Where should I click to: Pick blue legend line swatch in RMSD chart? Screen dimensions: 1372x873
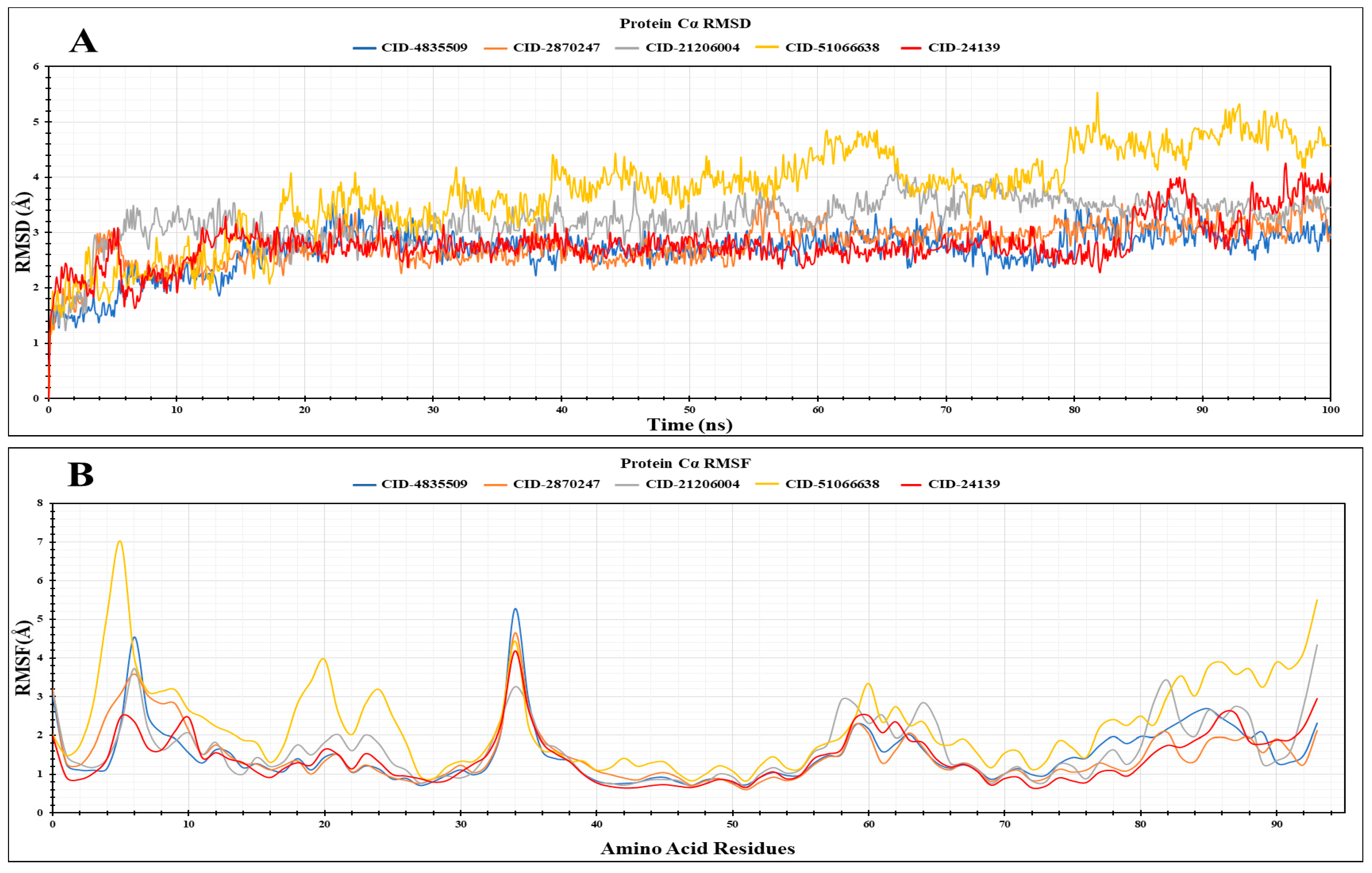[x=365, y=48]
